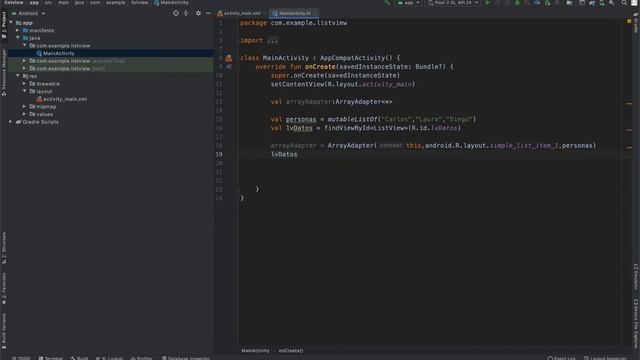This screenshot has height=360, width=640.
Task: Open Project panel gear settings
Action: click(x=198, y=13)
